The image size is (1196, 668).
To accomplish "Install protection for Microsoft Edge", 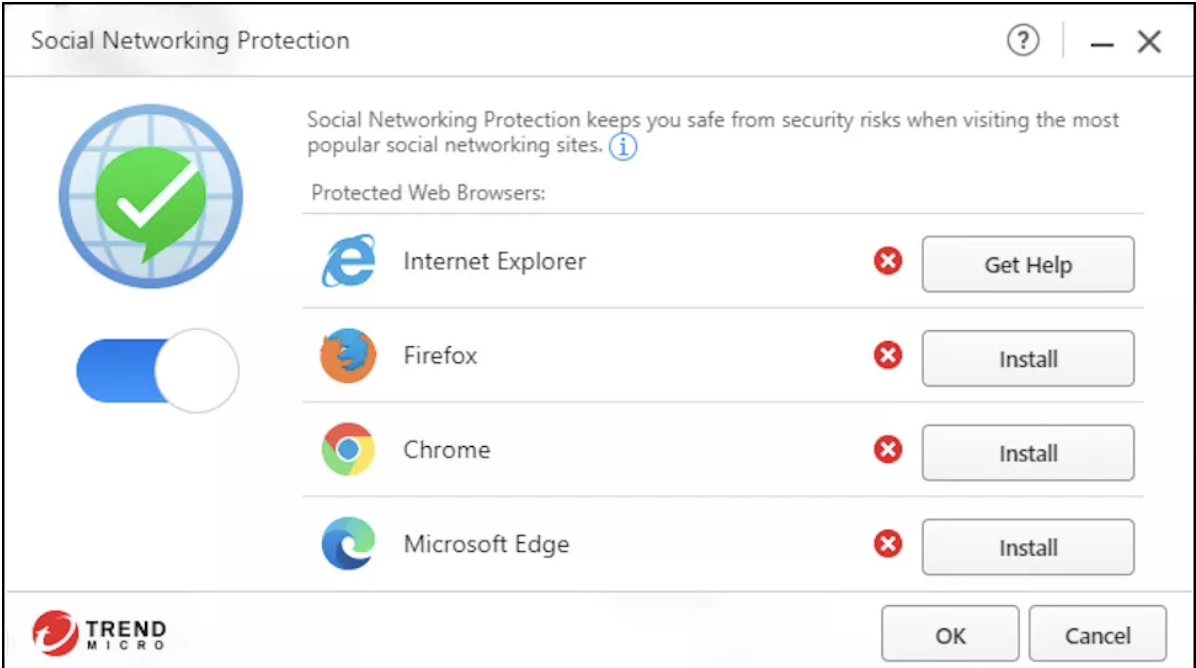I will [x=1027, y=547].
